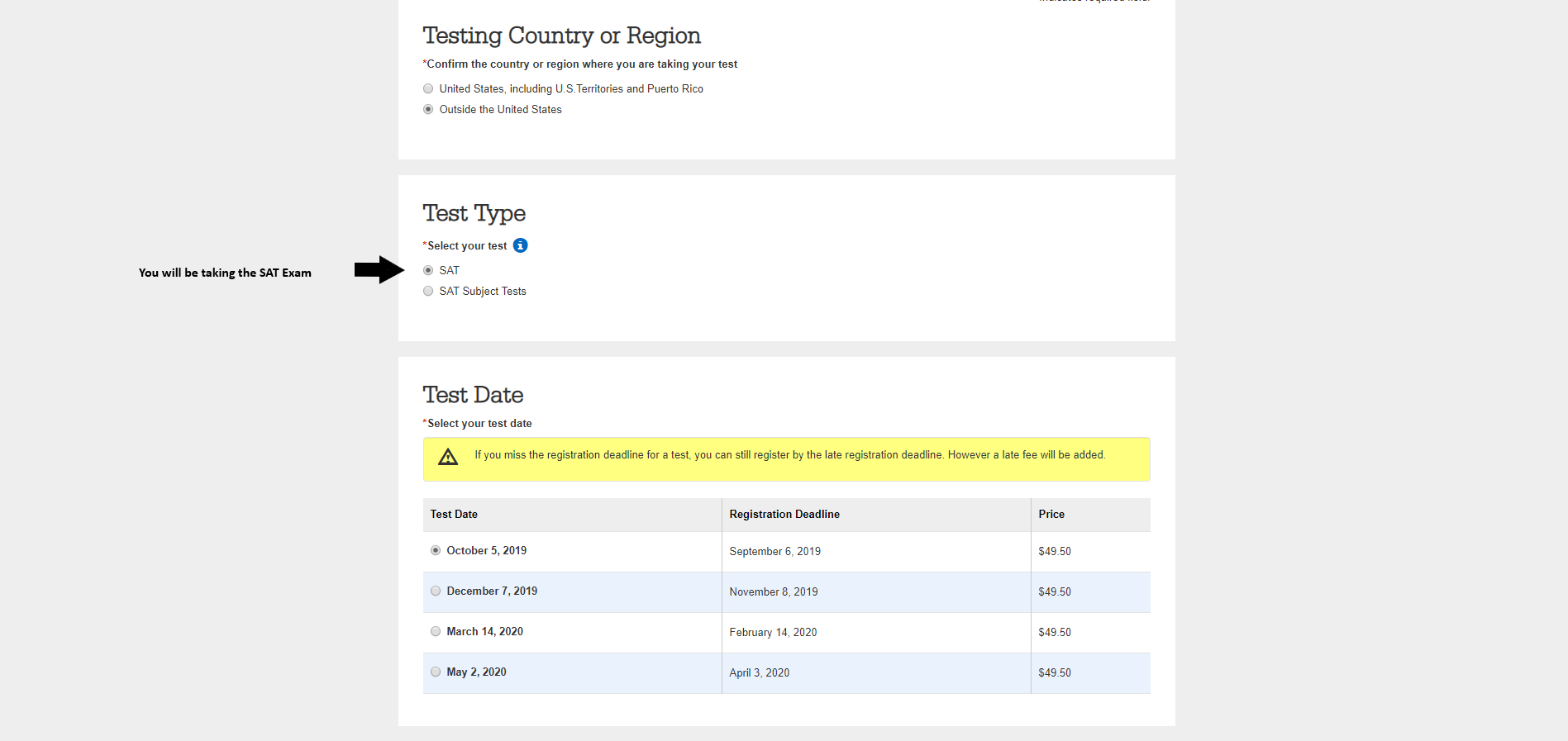Click the Test Date column header

pos(454,514)
